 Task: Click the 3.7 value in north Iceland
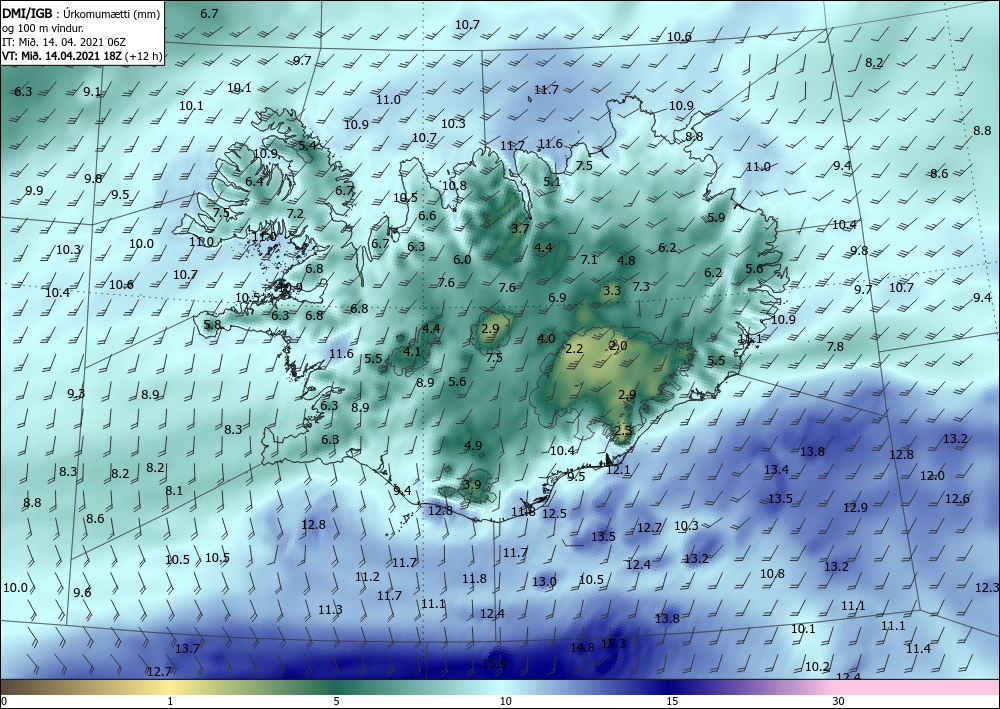coord(520,228)
